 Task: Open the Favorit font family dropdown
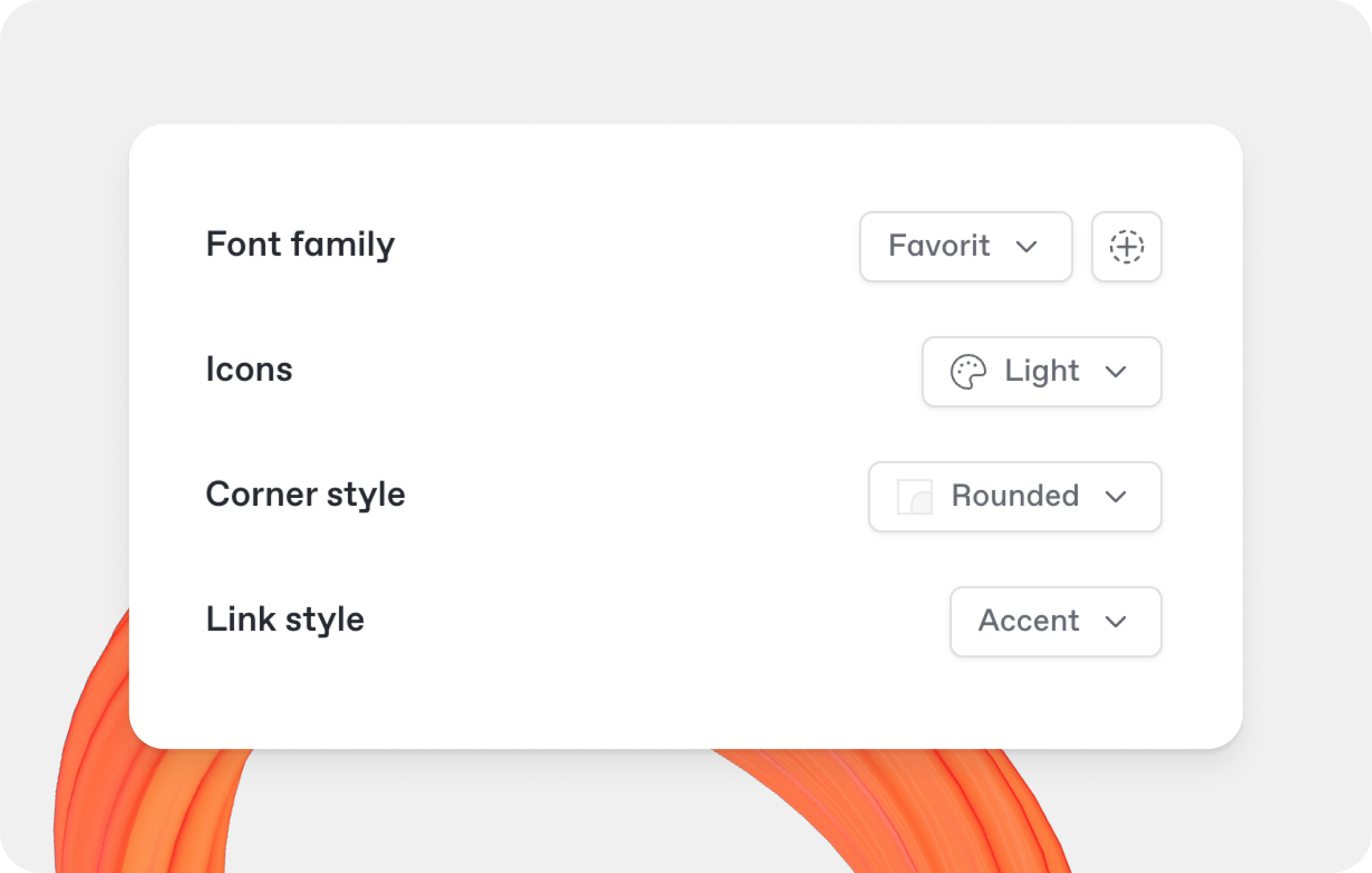pos(965,246)
